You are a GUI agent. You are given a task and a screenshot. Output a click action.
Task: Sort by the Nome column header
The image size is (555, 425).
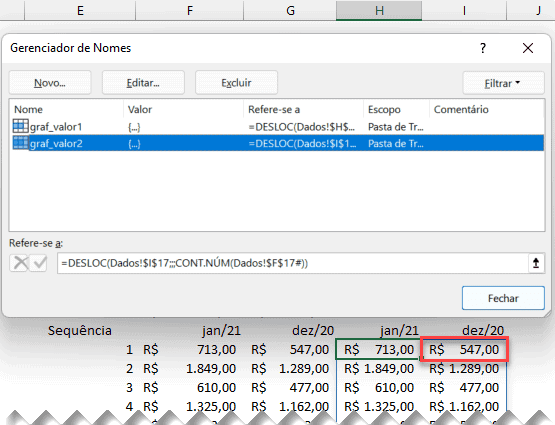pyautogui.click(x=67, y=109)
